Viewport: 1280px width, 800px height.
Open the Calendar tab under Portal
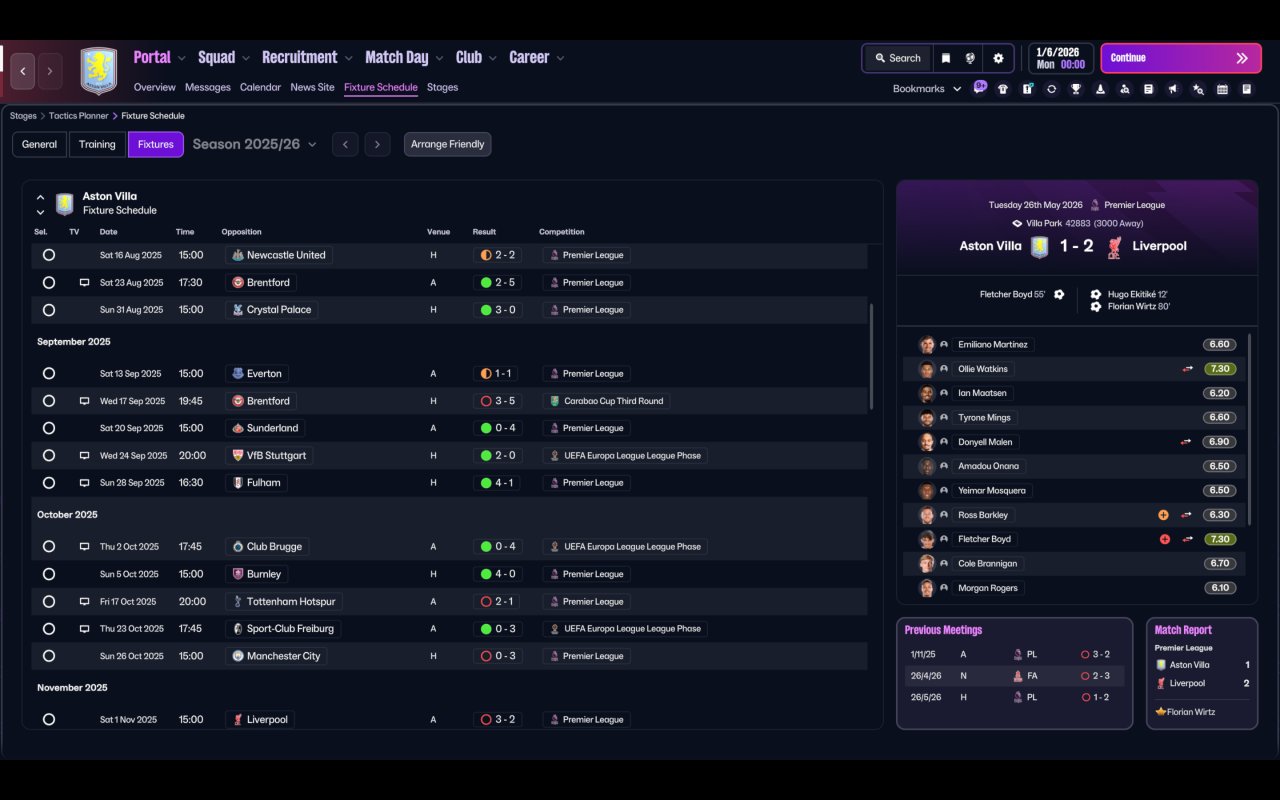260,87
